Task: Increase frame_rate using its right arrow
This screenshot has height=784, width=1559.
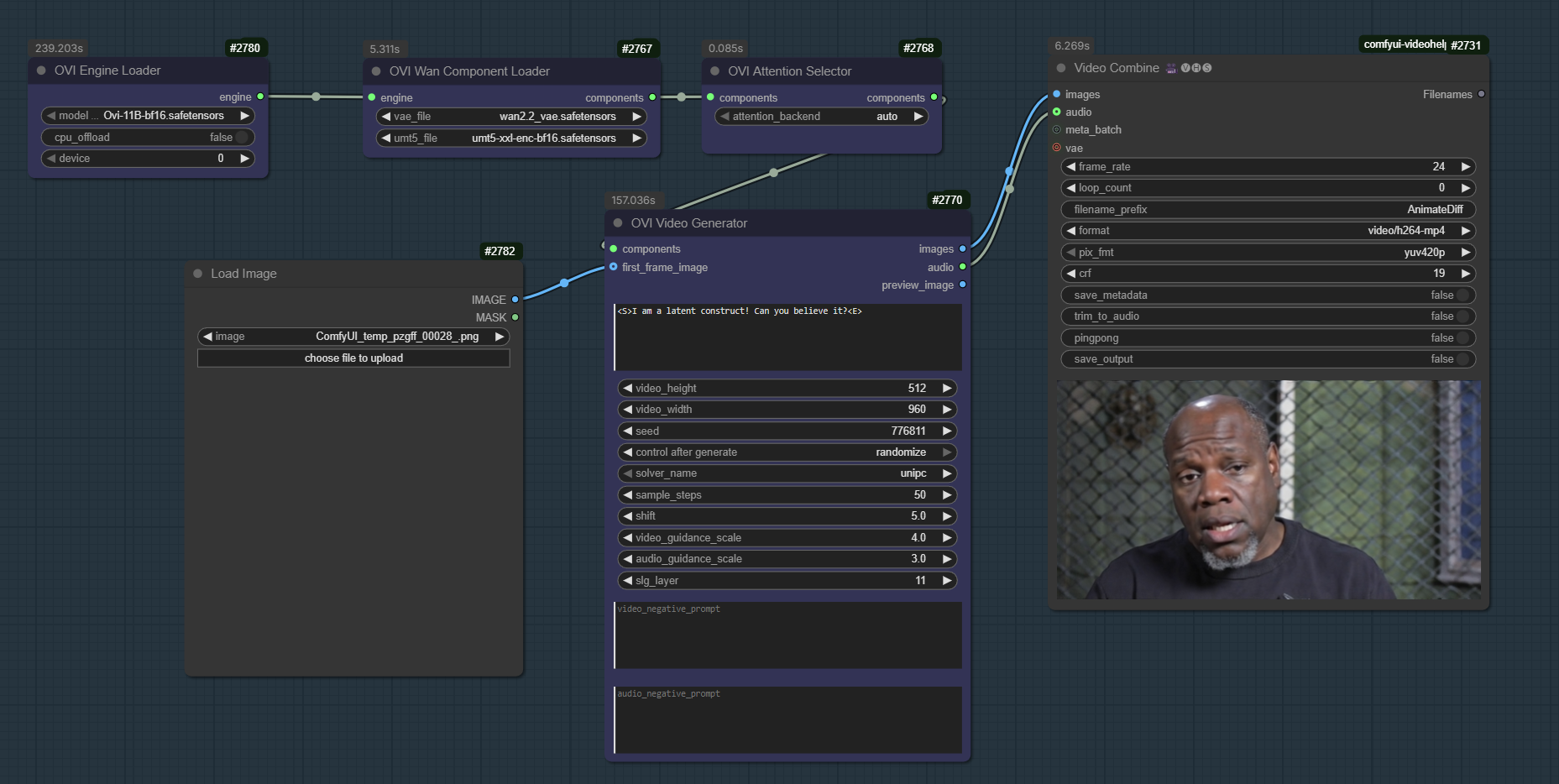Action: [1464, 166]
